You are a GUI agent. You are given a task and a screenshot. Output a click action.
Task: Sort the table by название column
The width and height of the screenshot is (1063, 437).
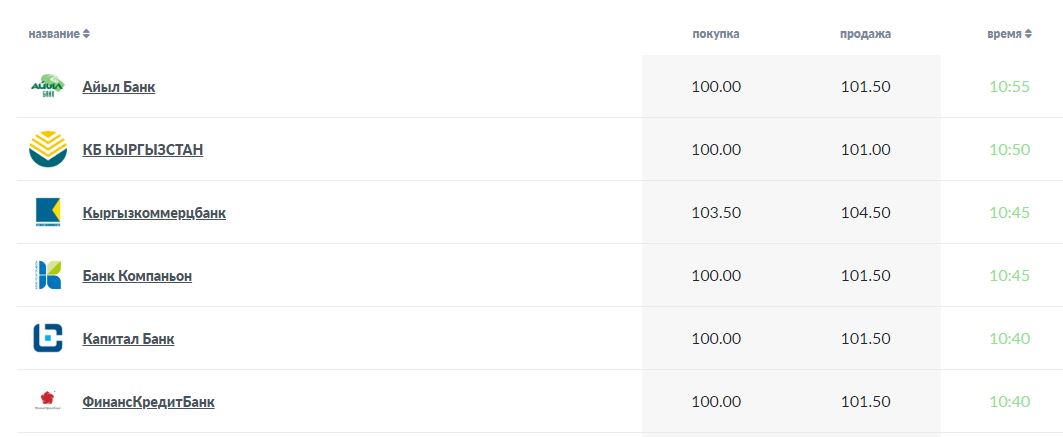point(59,34)
